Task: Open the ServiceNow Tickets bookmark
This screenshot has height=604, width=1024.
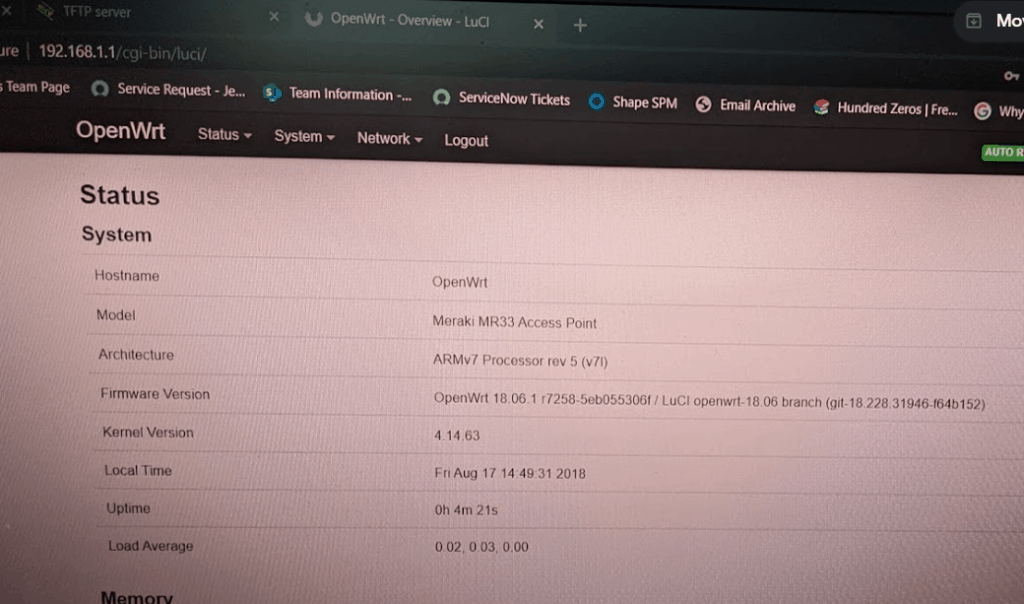Action: tap(502, 99)
